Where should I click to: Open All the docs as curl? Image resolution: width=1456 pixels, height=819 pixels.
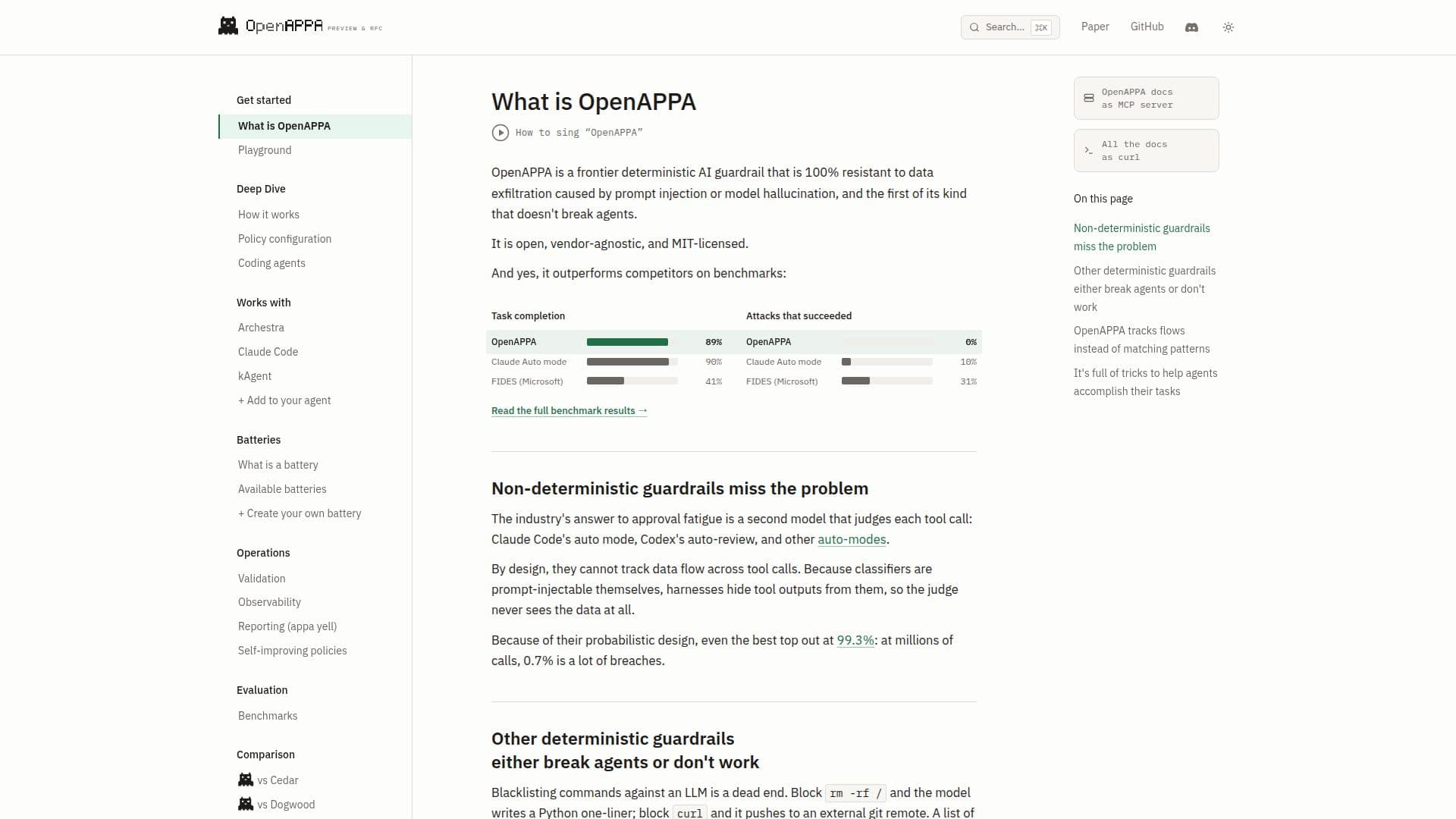pos(1146,150)
